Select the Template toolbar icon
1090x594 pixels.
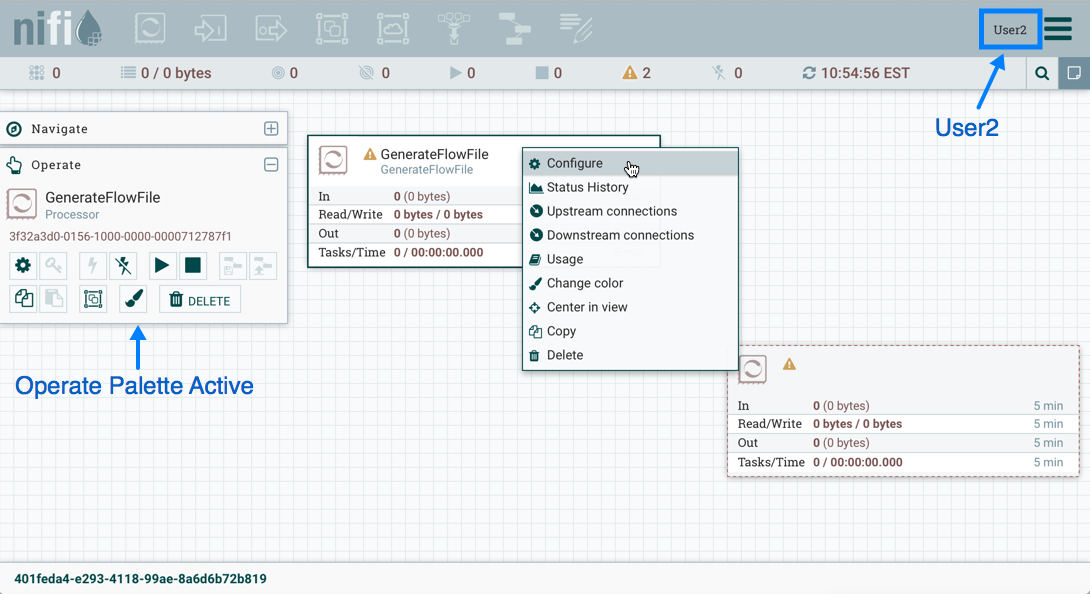click(x=514, y=28)
